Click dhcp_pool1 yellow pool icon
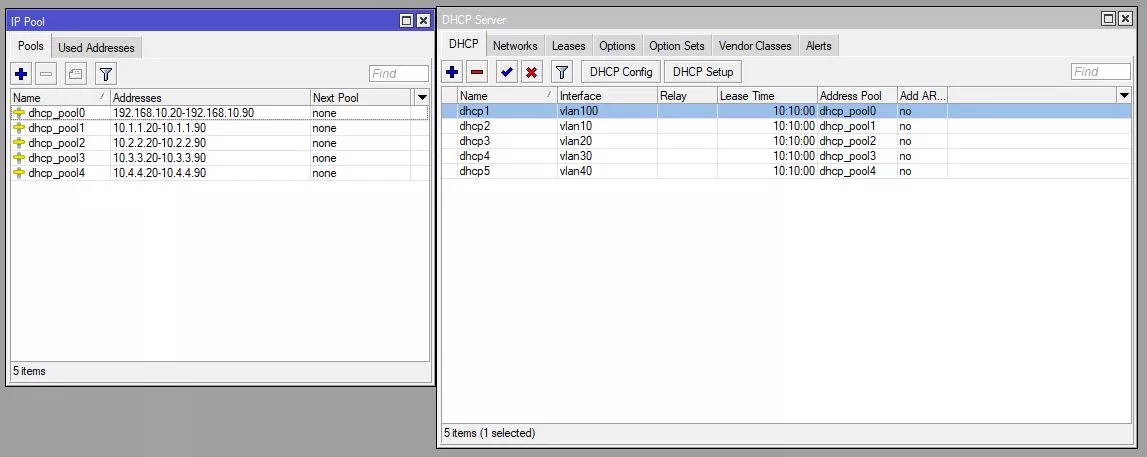 tap(19, 128)
